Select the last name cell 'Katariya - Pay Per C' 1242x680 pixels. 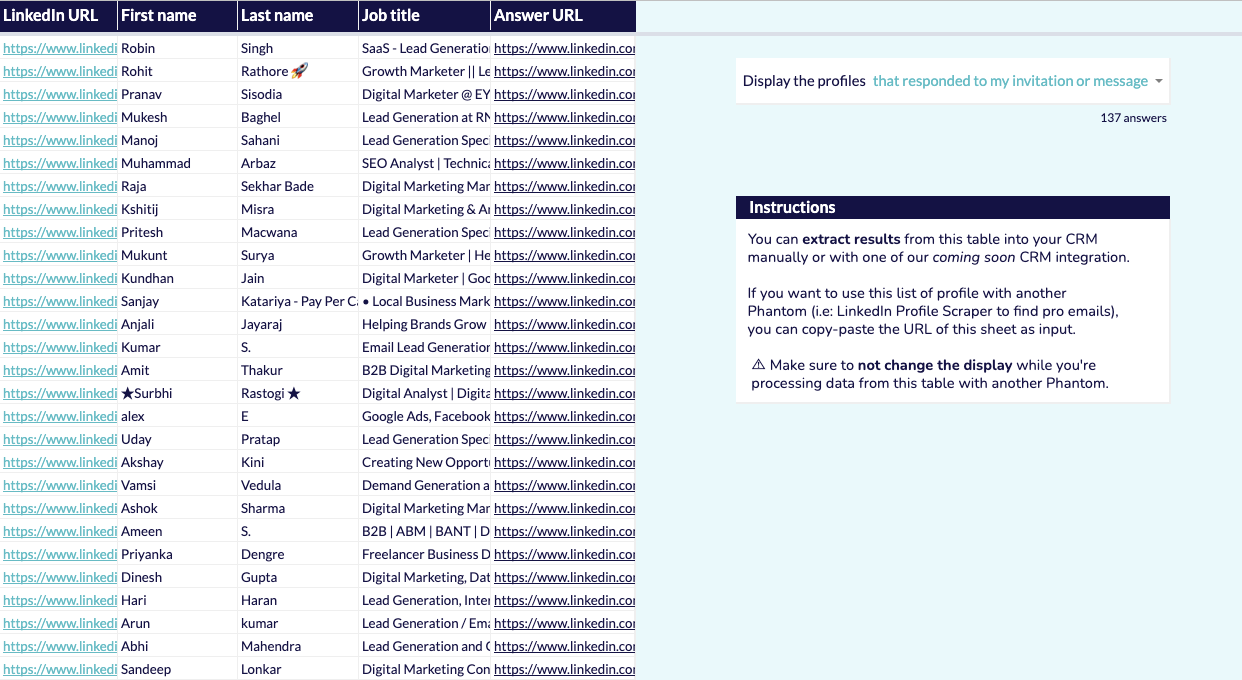click(298, 301)
